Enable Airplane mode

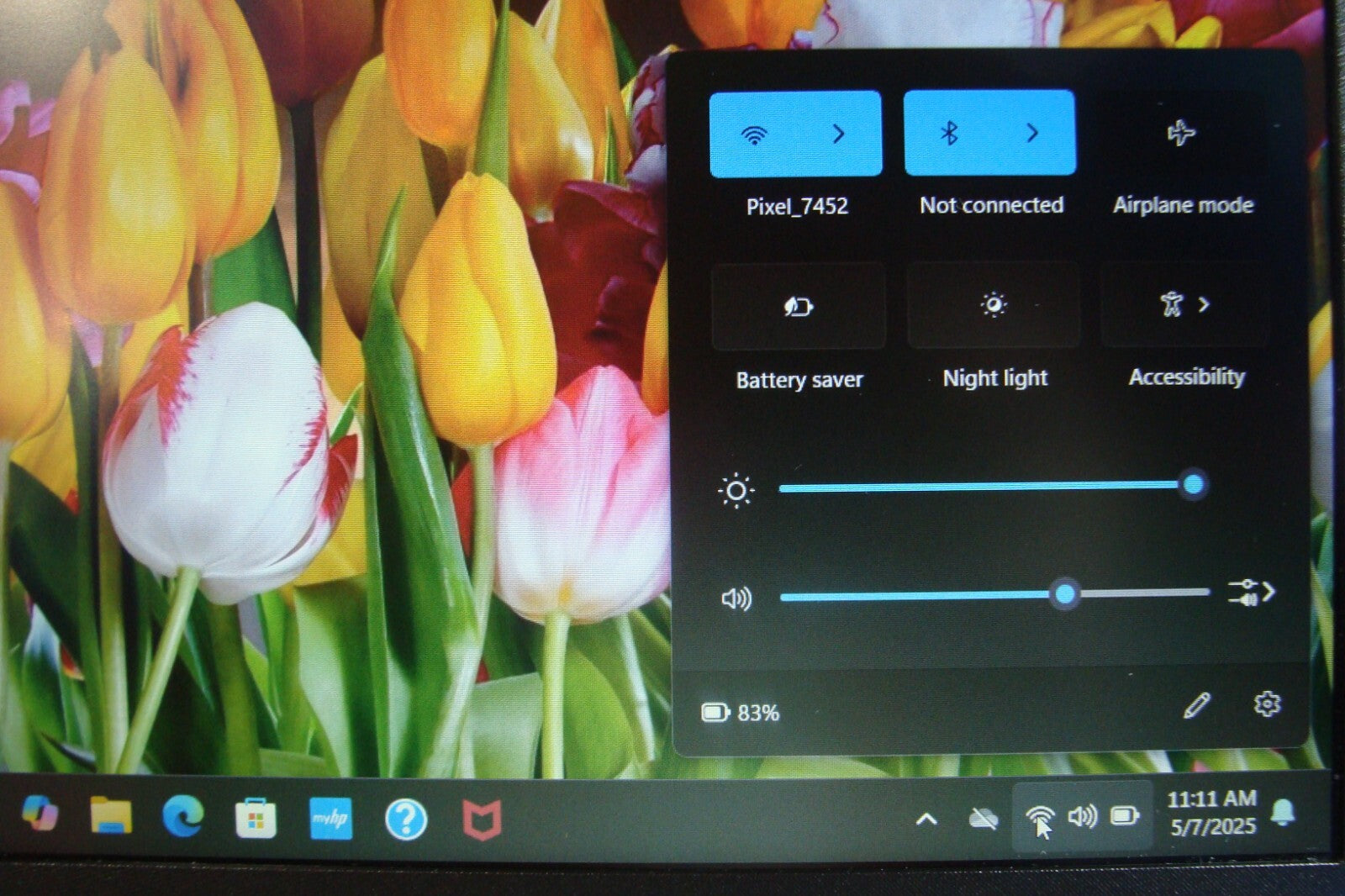[x=1181, y=134]
